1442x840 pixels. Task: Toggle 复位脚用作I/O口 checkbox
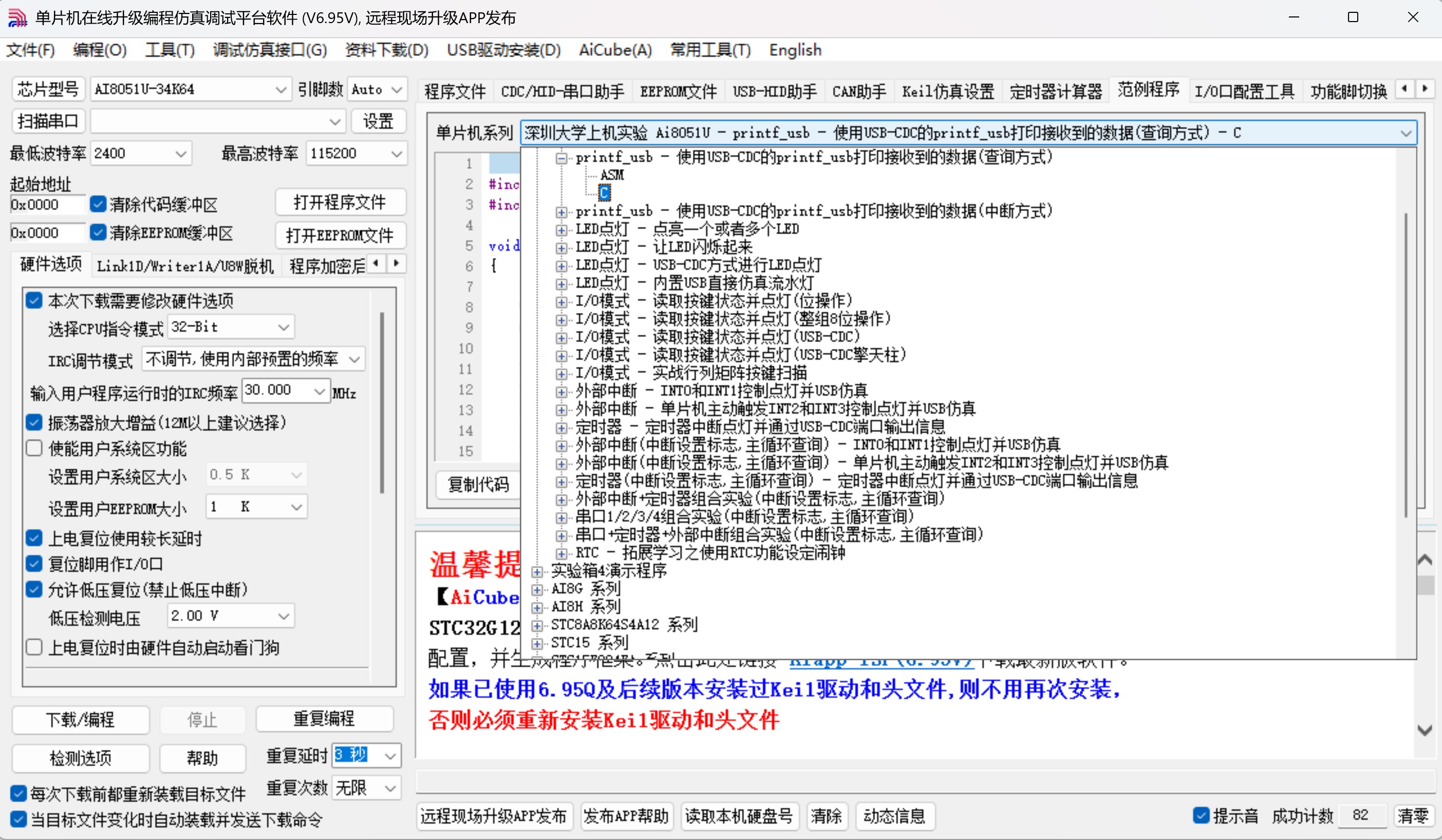pos(34,564)
